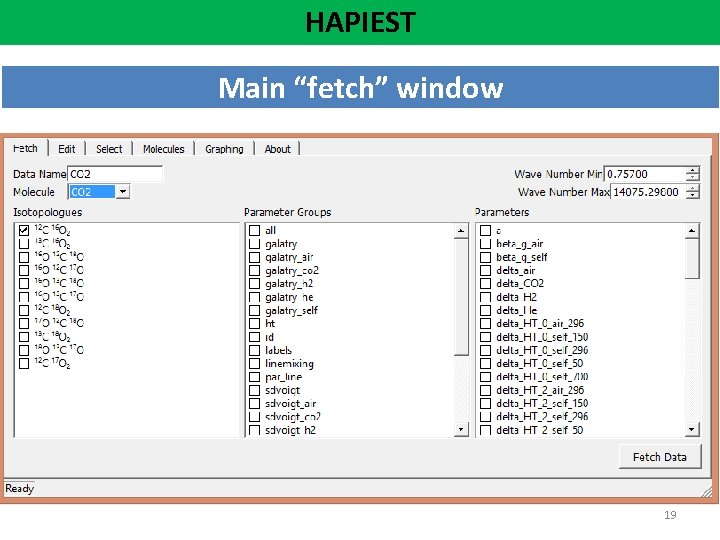Check the 13C 16O2 isotopologue

click(24, 243)
